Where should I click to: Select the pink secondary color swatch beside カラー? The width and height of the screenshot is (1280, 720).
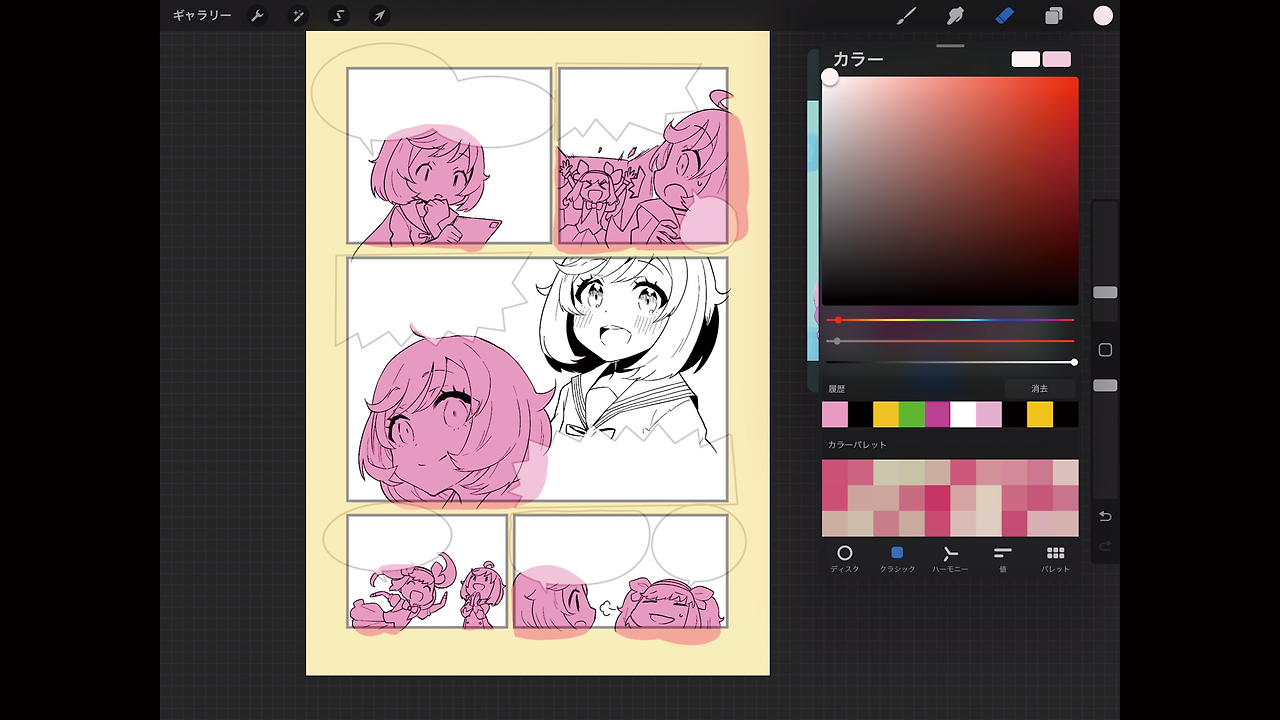click(x=1057, y=60)
